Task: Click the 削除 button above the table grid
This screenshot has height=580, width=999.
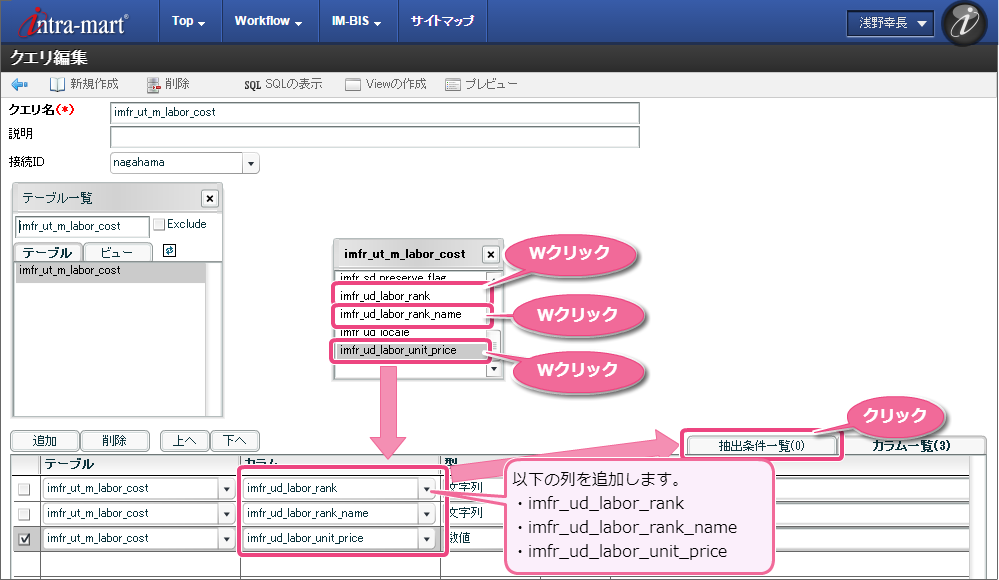Action: (115, 440)
